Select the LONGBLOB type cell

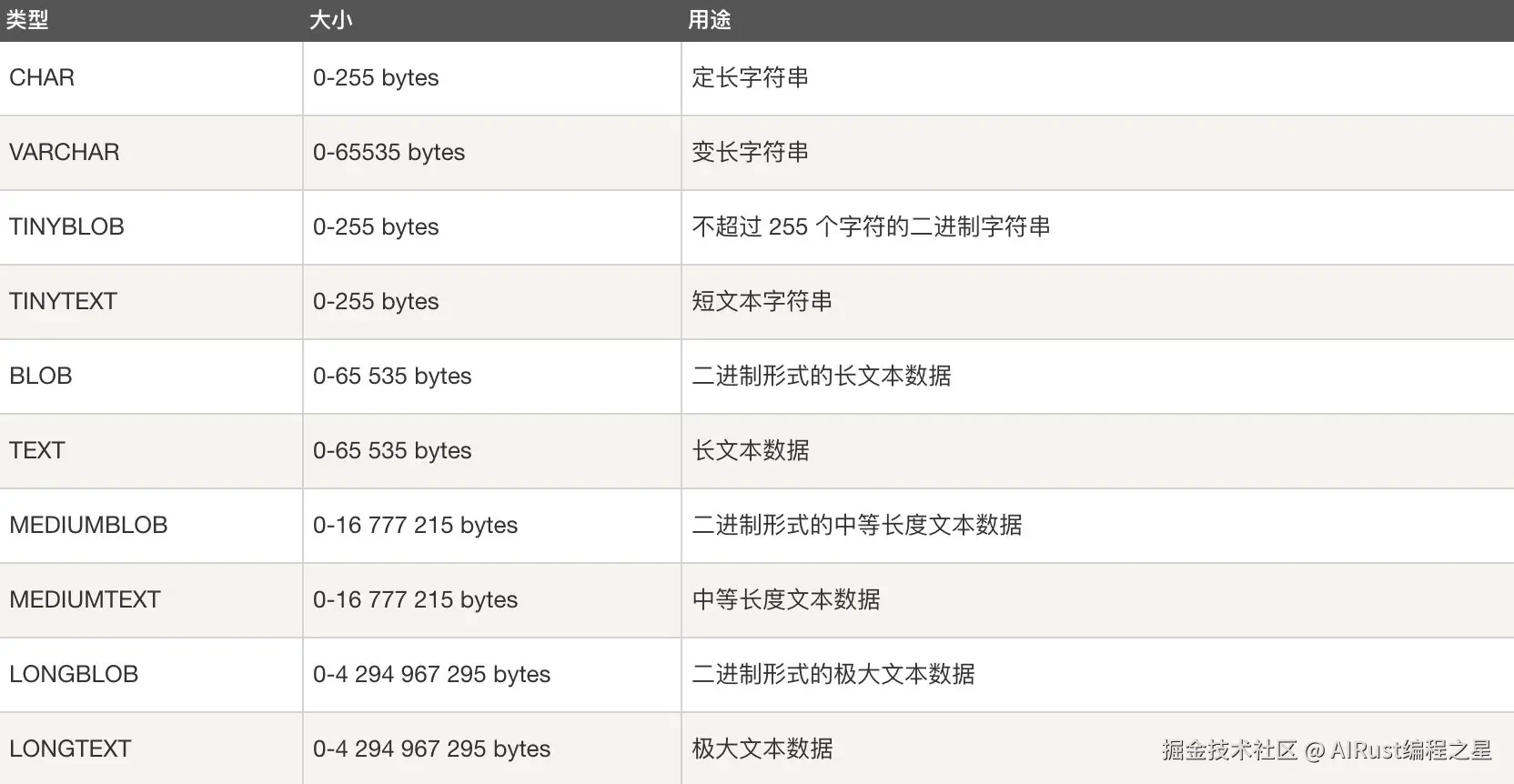pos(74,675)
